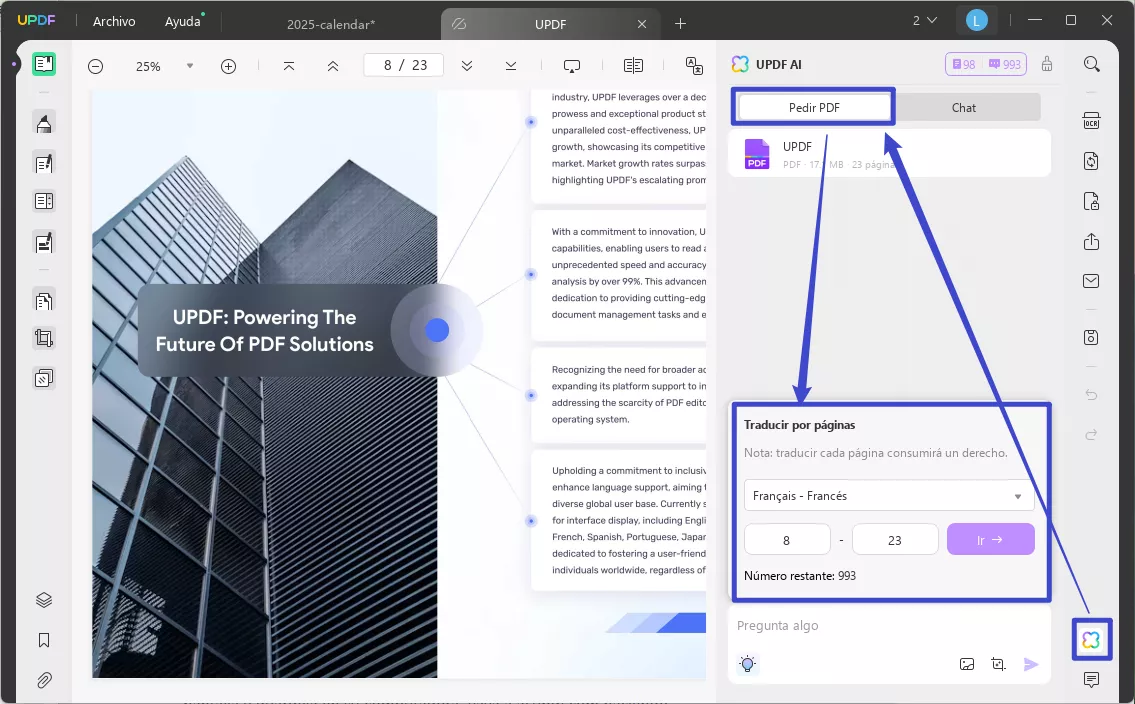Image resolution: width=1135 pixels, height=704 pixels.
Task: Click the Share upload icon
Action: pyautogui.click(x=1091, y=241)
